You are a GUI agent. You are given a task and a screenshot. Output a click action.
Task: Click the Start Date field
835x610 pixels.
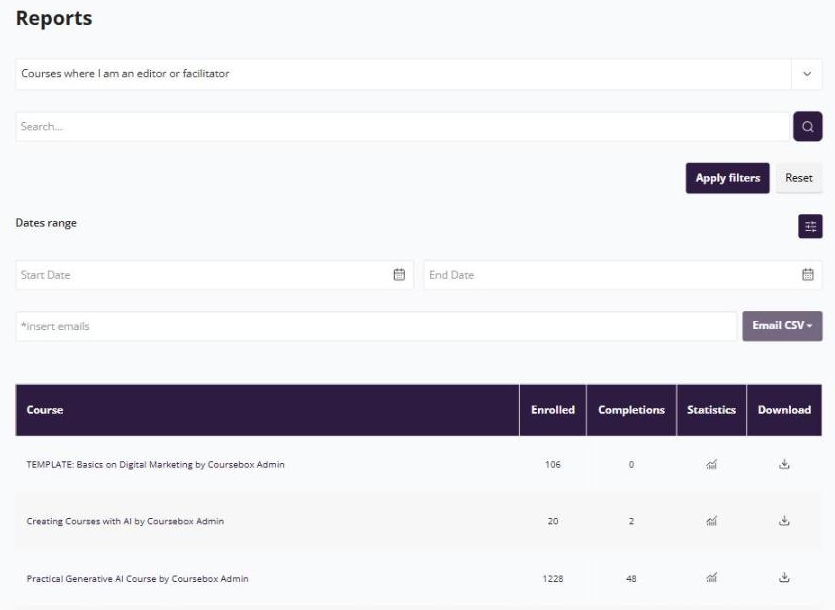click(x=215, y=275)
